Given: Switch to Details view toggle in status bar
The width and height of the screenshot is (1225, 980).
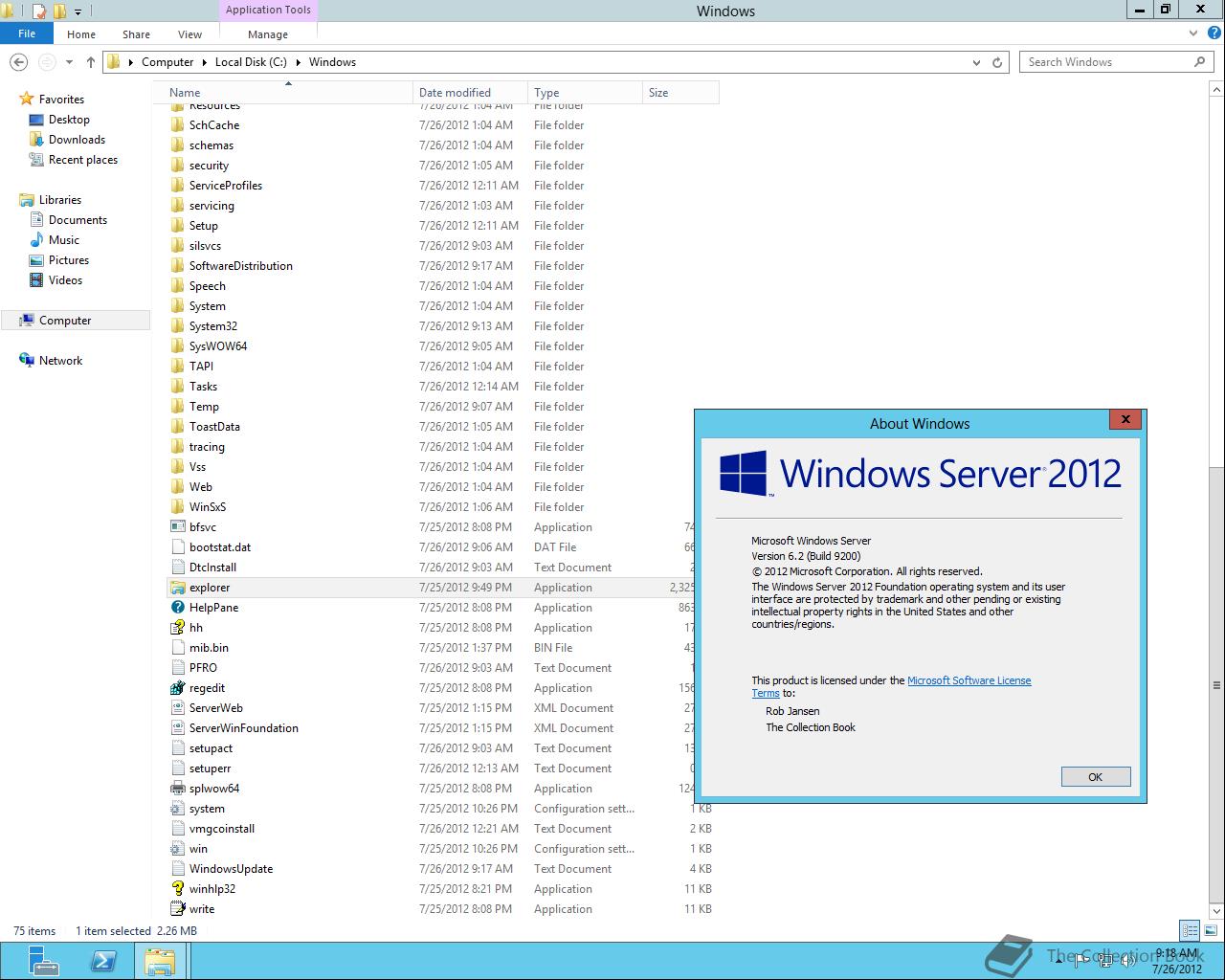Looking at the screenshot, I should click(1190, 930).
